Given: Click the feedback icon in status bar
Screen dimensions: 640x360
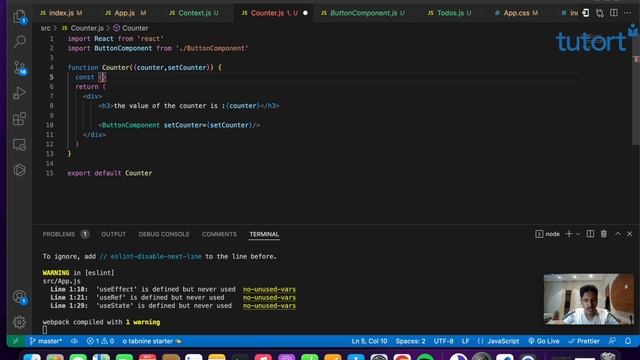Looking at the screenshot, I should coord(612,341).
